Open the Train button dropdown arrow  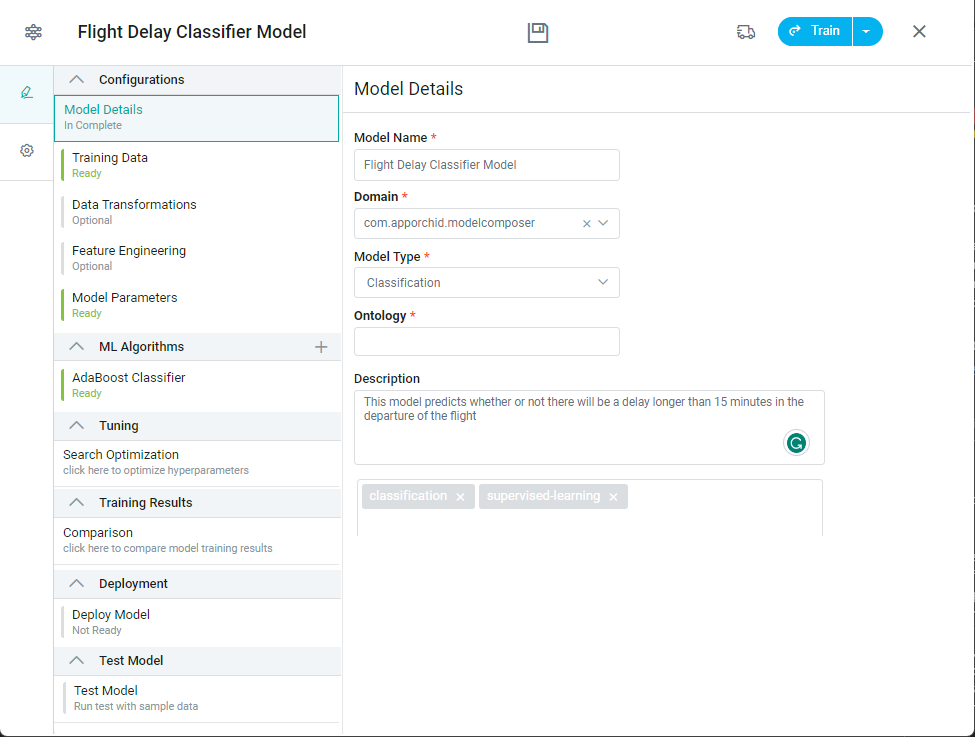(866, 32)
